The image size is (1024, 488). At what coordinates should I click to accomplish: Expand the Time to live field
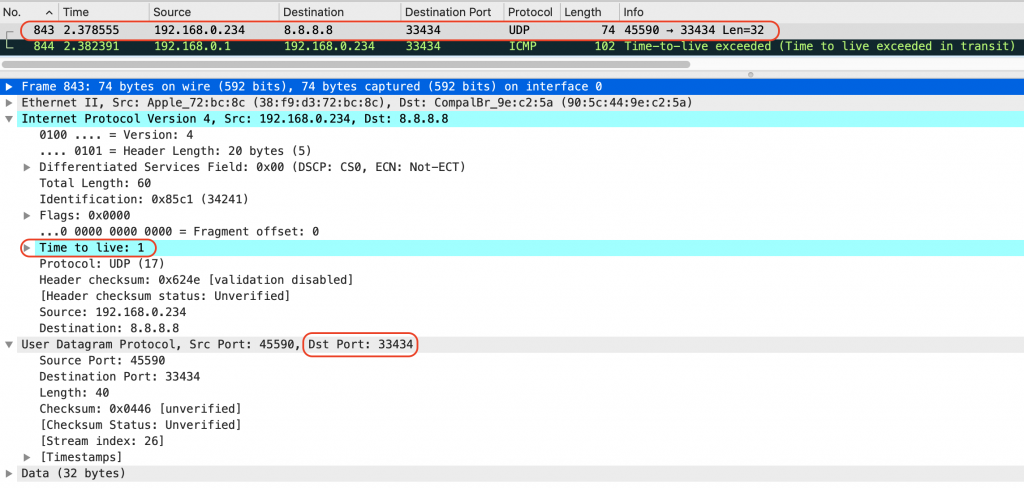[x=28, y=247]
